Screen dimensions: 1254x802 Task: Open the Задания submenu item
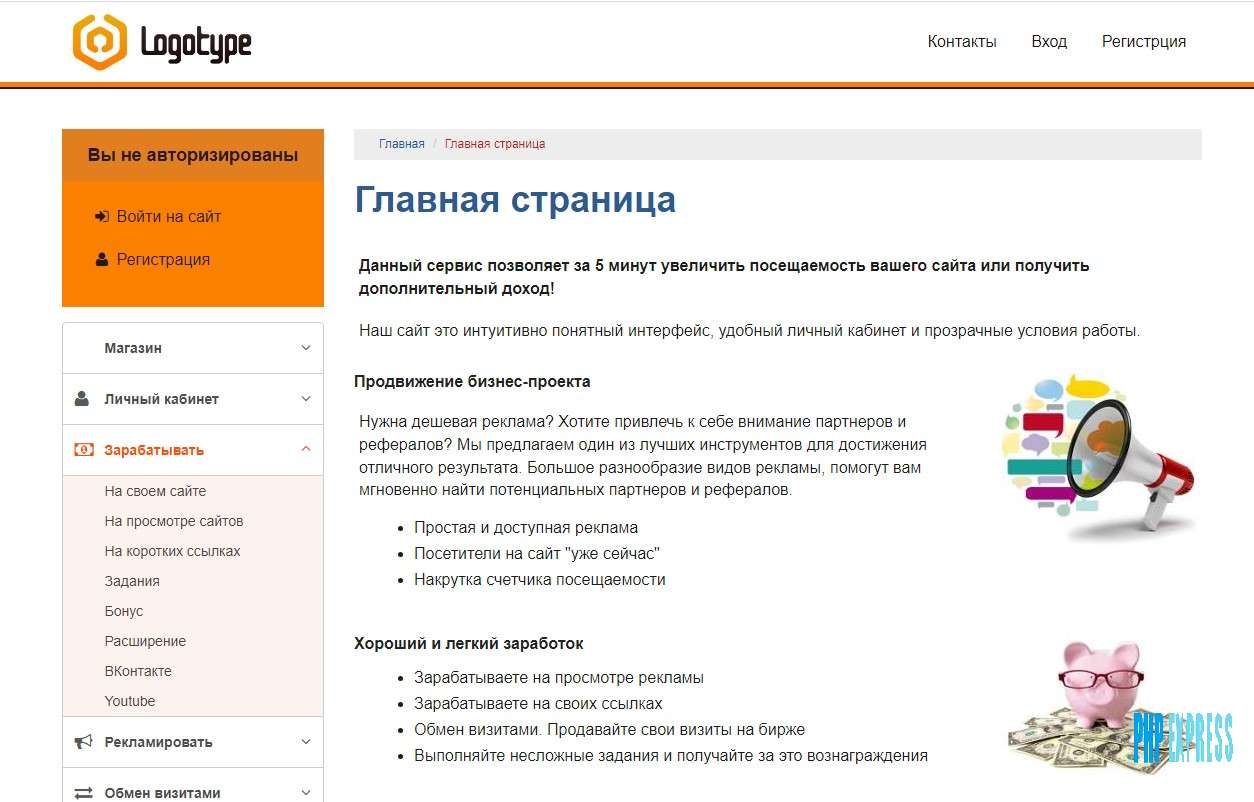coord(132,581)
